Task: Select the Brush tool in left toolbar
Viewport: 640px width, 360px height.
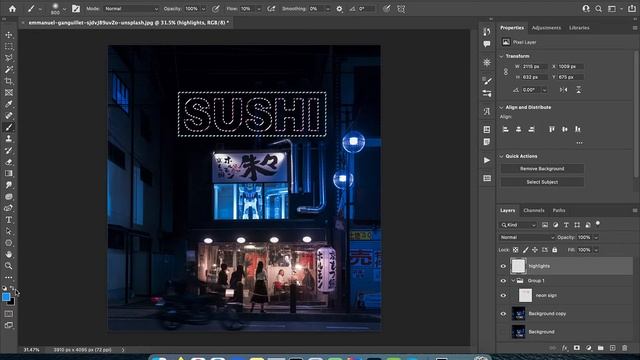Action: coord(9,127)
